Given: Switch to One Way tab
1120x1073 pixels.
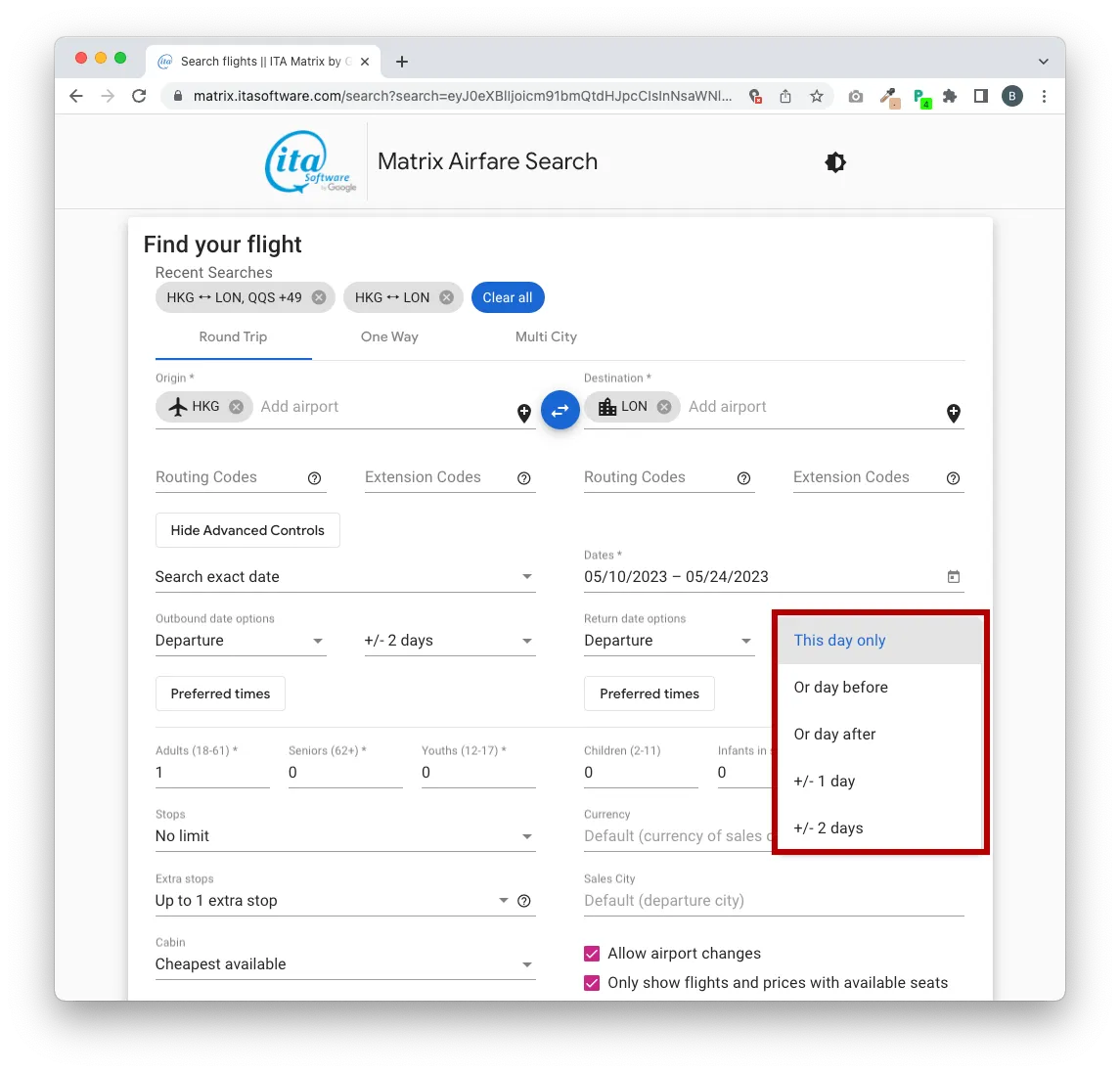Looking at the screenshot, I should [x=389, y=336].
